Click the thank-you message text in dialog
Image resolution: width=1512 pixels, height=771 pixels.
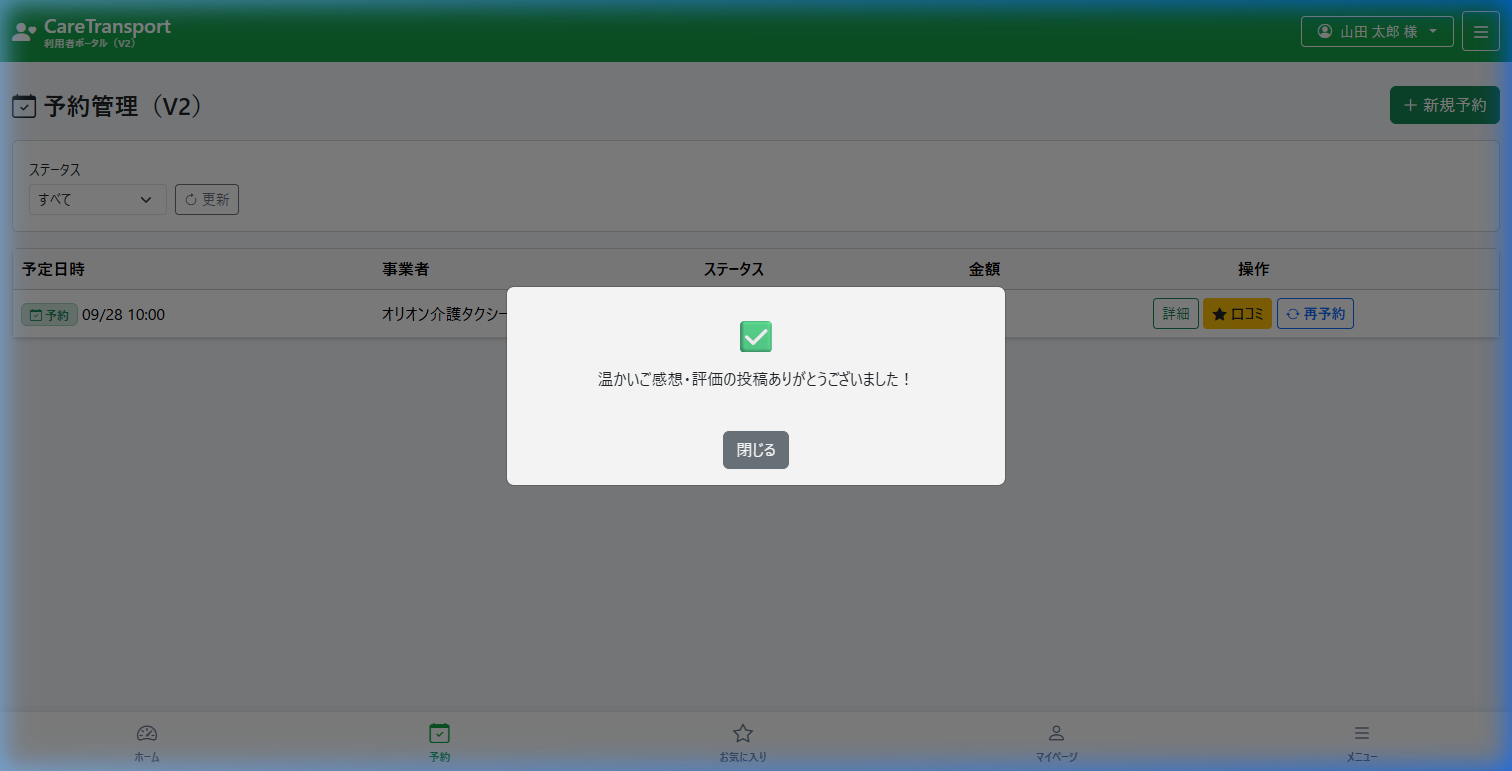click(756, 380)
